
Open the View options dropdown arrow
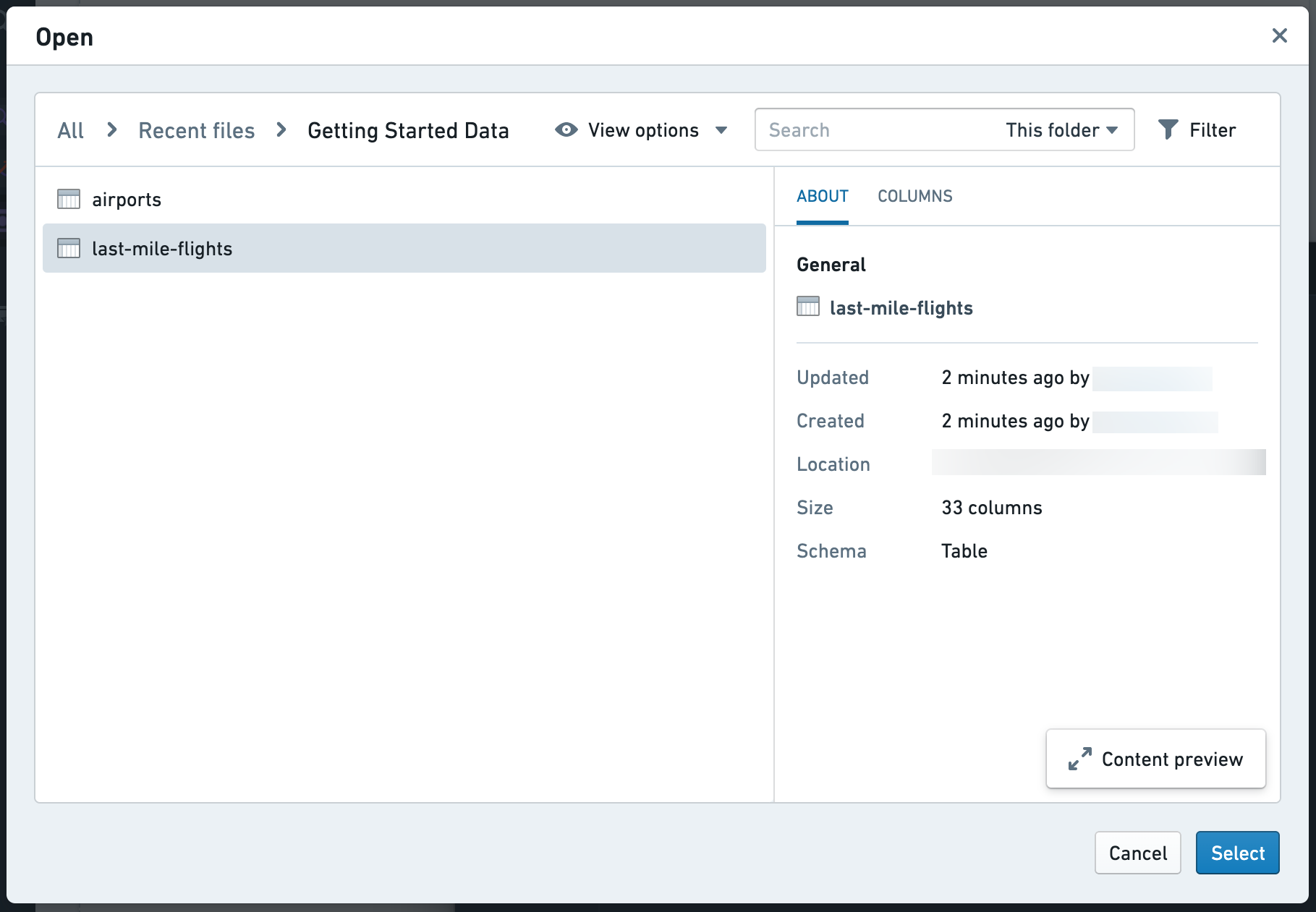721,130
